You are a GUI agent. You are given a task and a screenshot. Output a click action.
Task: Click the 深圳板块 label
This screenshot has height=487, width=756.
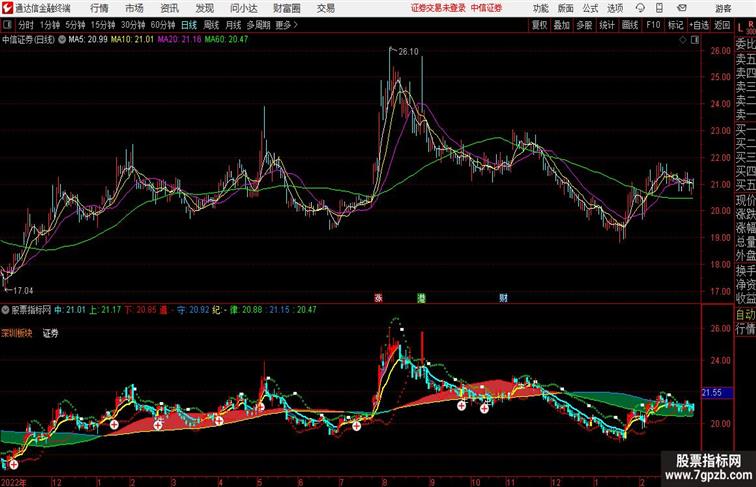[x=16, y=333]
